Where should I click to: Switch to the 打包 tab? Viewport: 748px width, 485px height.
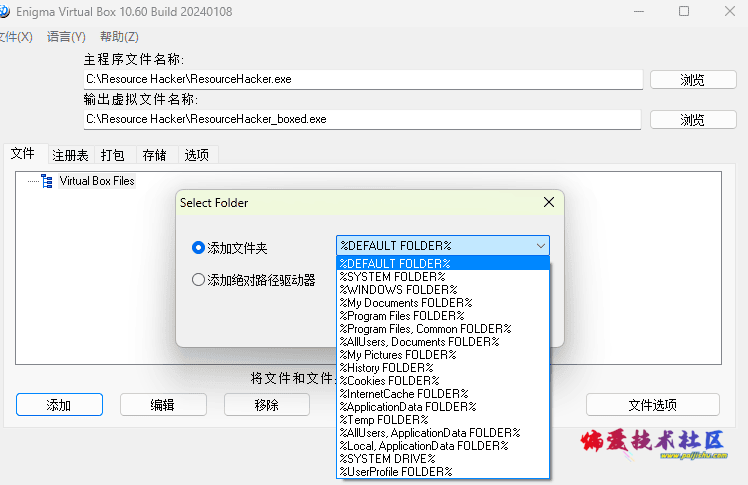pos(113,155)
